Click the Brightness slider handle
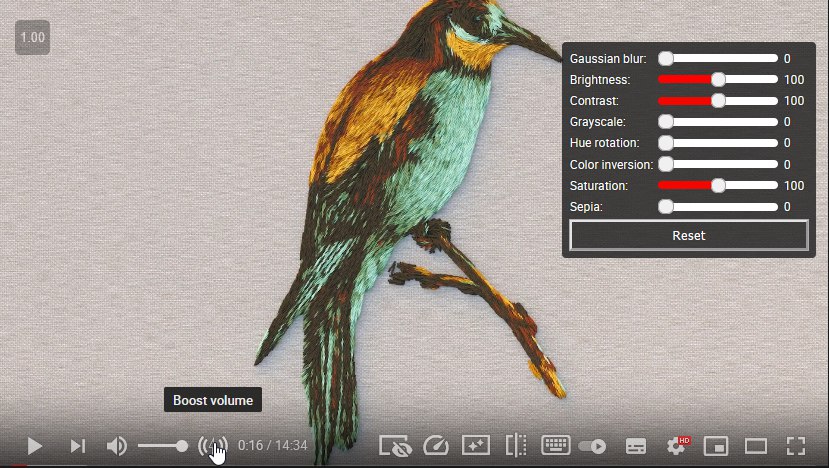The height and width of the screenshot is (468, 829). pos(718,80)
